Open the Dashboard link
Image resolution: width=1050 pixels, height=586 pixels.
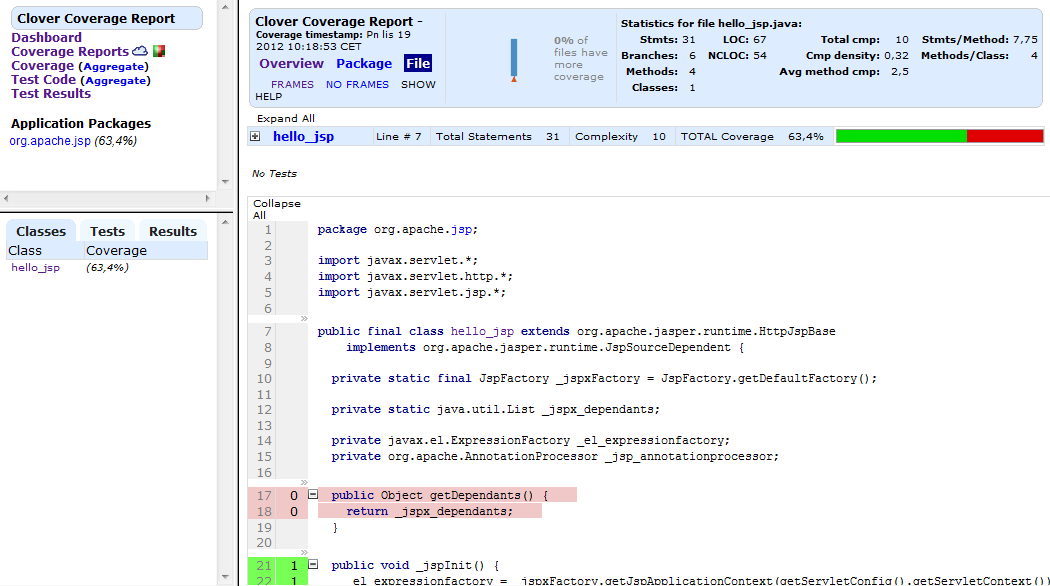pyautogui.click(x=46, y=37)
